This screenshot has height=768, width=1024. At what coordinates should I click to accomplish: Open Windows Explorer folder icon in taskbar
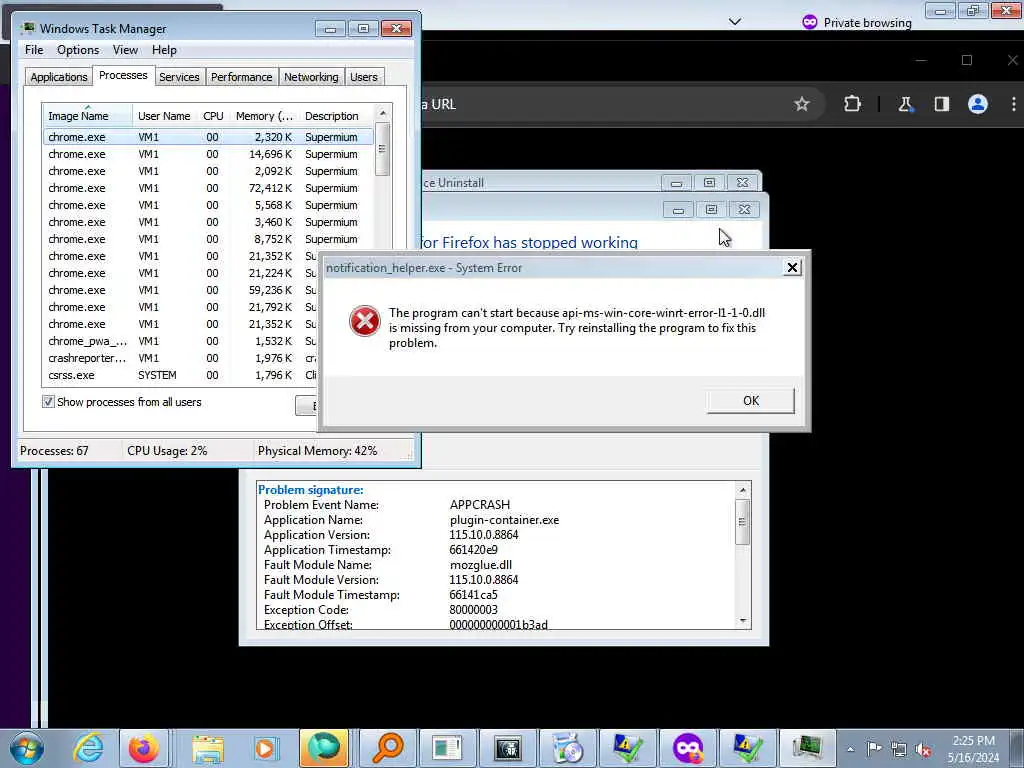[x=208, y=748]
